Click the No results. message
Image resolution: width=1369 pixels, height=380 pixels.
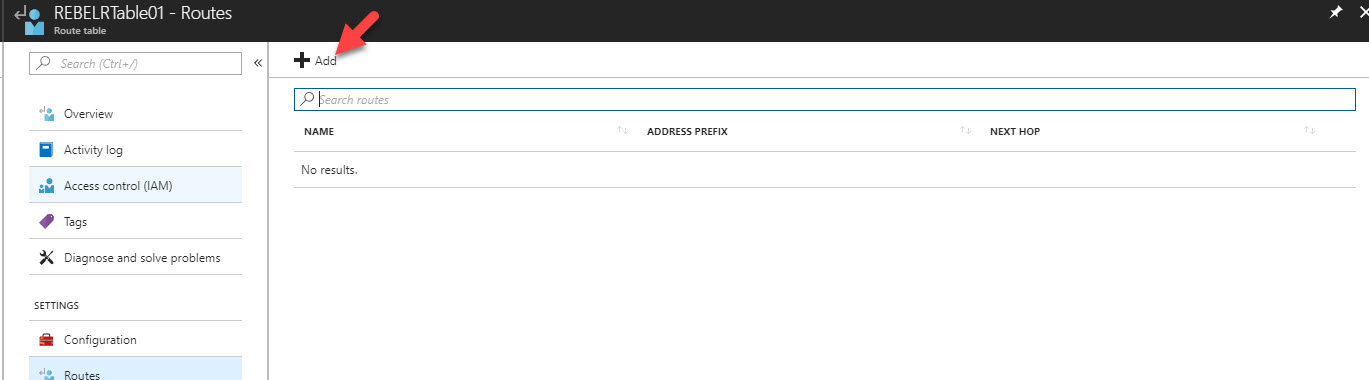pos(329,170)
